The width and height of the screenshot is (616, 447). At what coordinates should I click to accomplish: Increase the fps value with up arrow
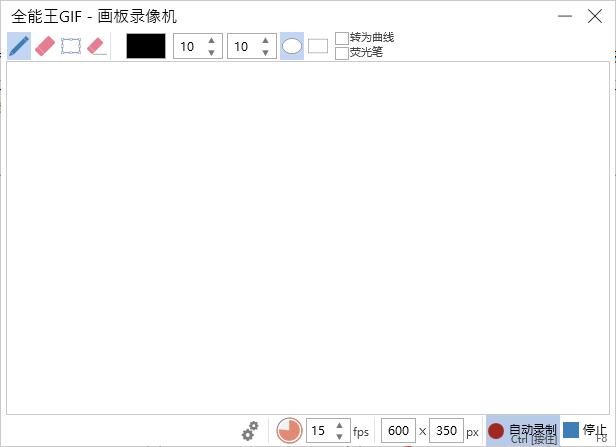point(340,425)
